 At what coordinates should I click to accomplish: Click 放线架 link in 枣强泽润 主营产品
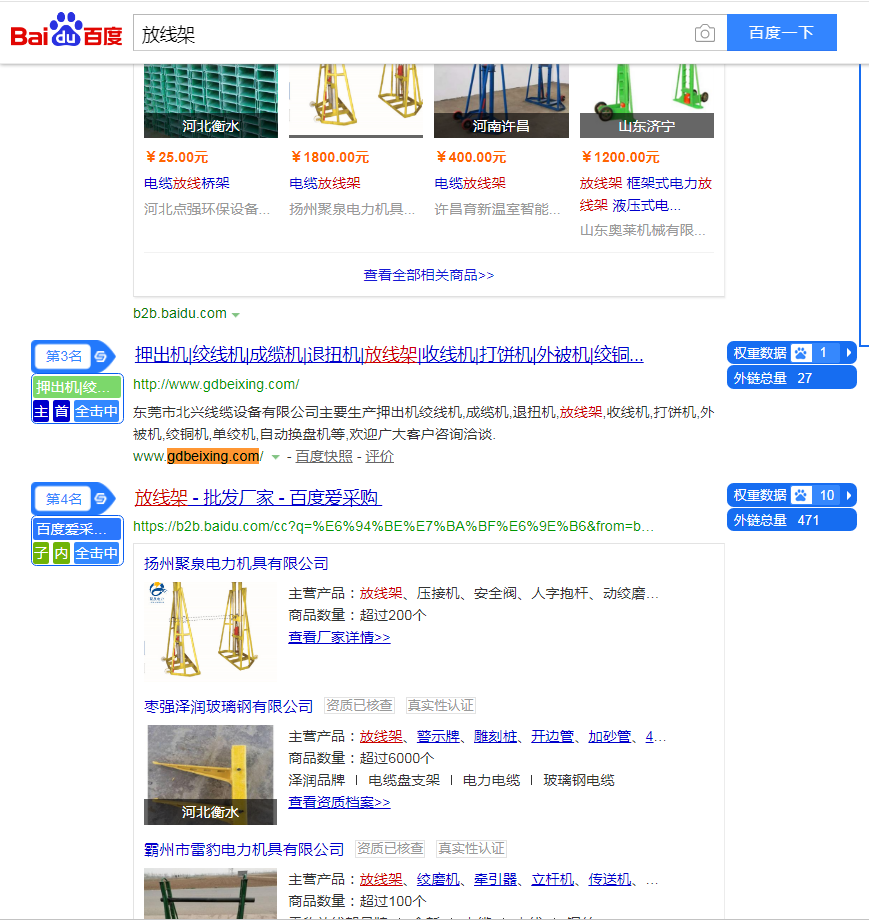381,736
